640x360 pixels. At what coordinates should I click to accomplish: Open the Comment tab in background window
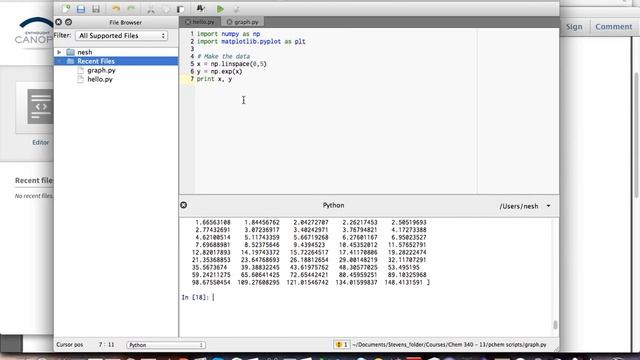pos(613,27)
